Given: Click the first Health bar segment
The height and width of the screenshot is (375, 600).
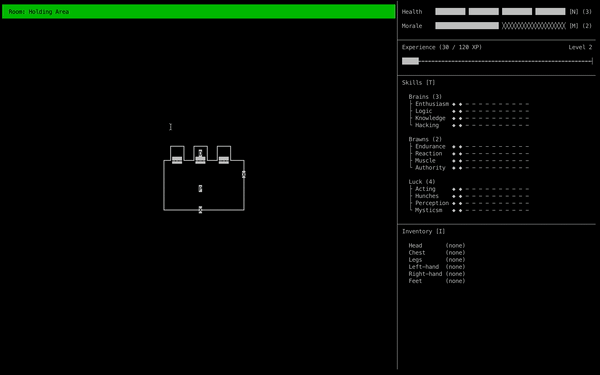Looking at the screenshot, I should coord(450,12).
